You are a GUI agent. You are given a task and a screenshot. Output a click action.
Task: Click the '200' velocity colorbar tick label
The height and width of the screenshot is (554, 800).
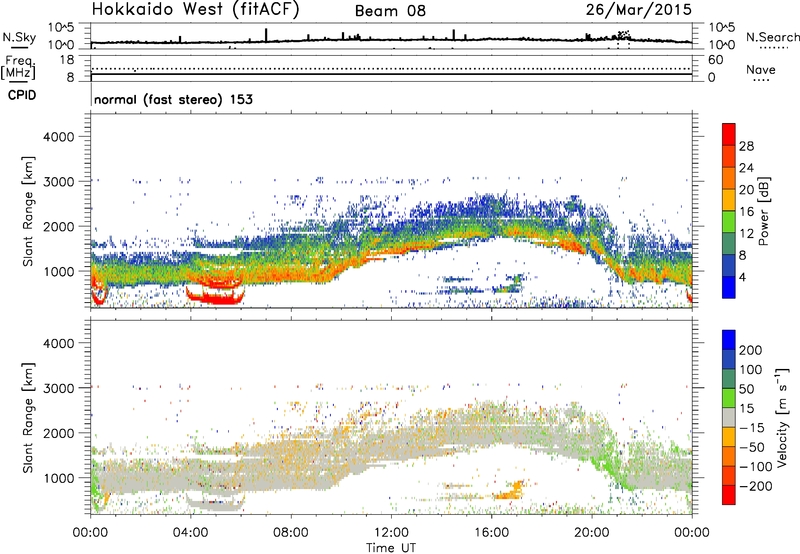coord(751,350)
